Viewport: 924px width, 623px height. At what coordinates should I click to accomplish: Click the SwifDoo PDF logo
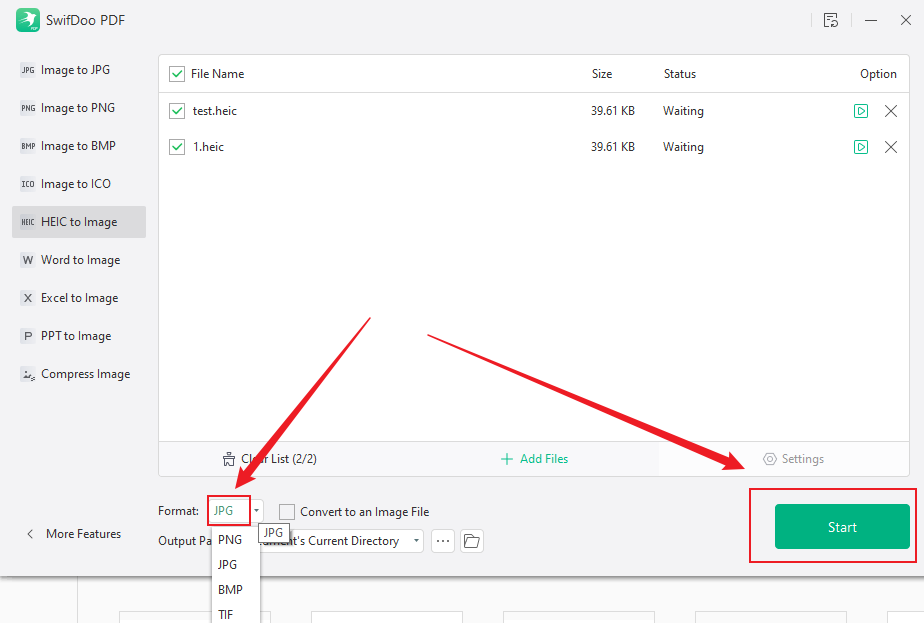(x=27, y=20)
